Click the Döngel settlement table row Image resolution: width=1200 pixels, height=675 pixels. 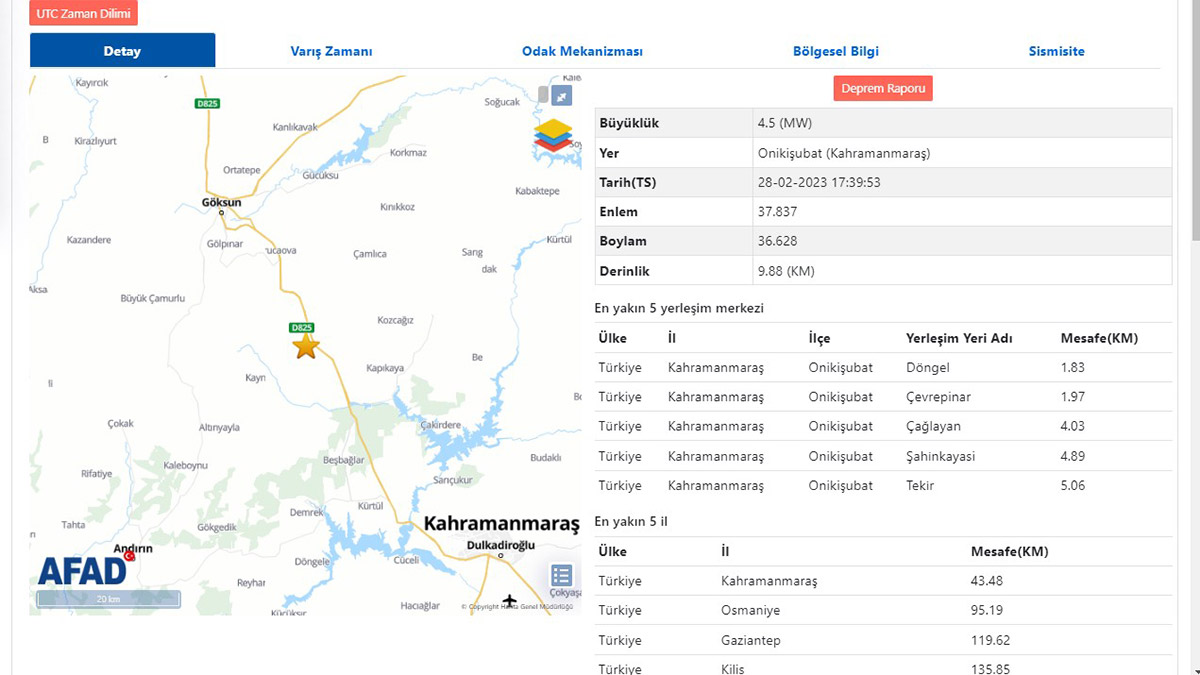(883, 367)
